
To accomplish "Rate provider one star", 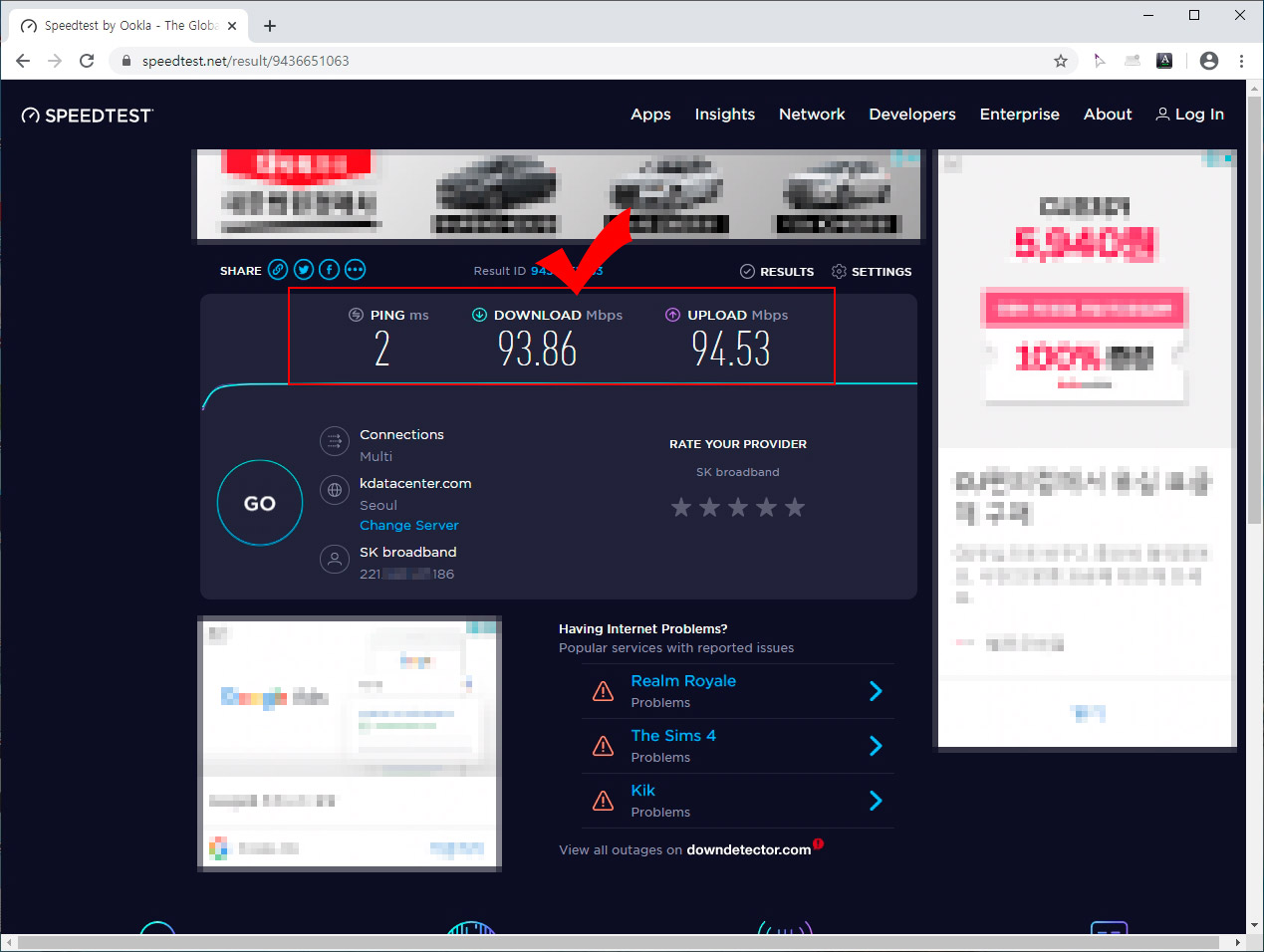I will (x=681, y=508).
